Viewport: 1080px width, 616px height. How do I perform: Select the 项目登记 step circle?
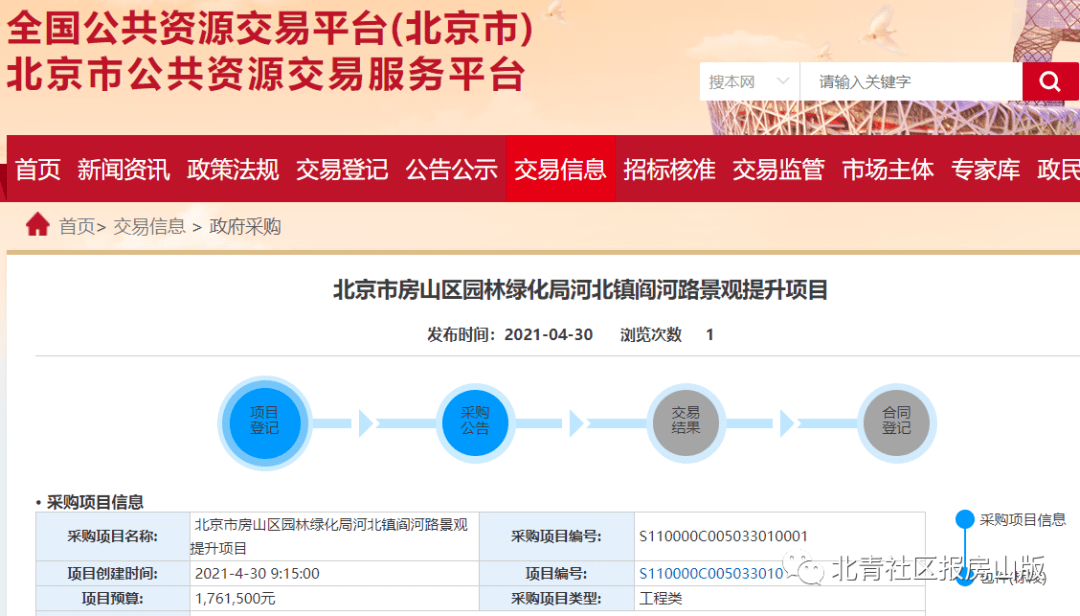[265, 422]
